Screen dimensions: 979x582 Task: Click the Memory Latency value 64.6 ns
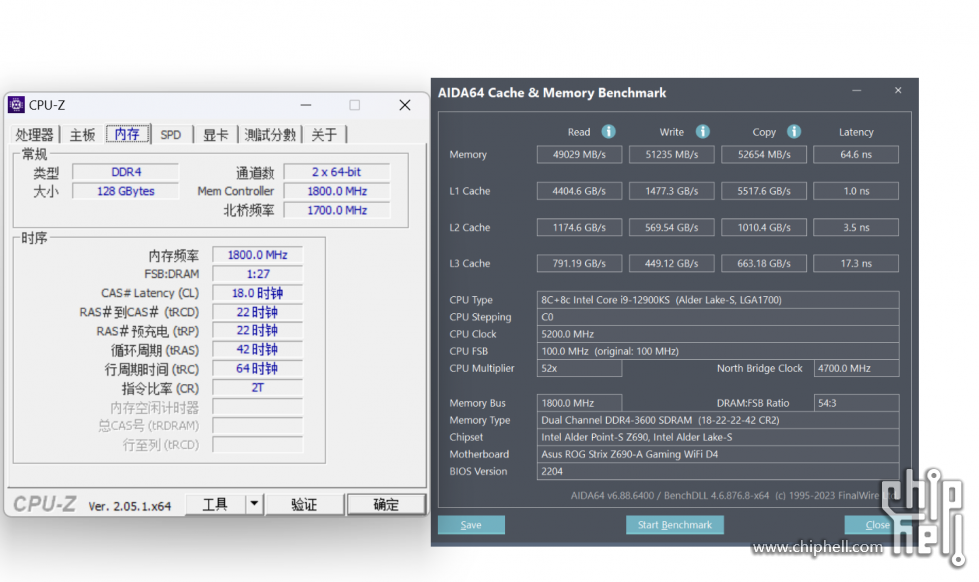856,154
